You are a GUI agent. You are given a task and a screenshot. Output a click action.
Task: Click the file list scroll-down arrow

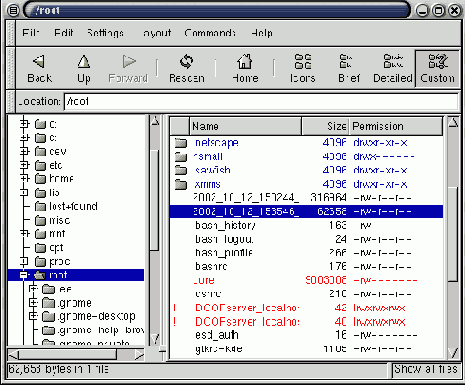453,353
